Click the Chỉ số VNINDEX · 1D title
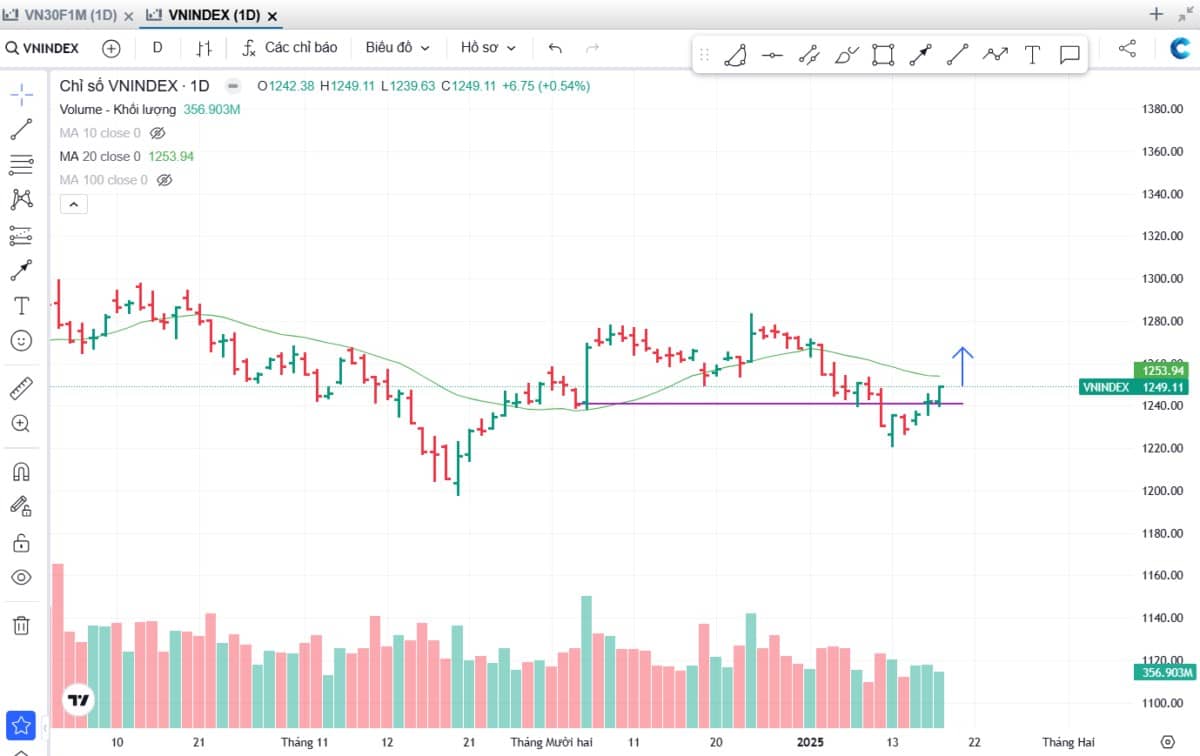The width and height of the screenshot is (1200, 756). [x=135, y=86]
